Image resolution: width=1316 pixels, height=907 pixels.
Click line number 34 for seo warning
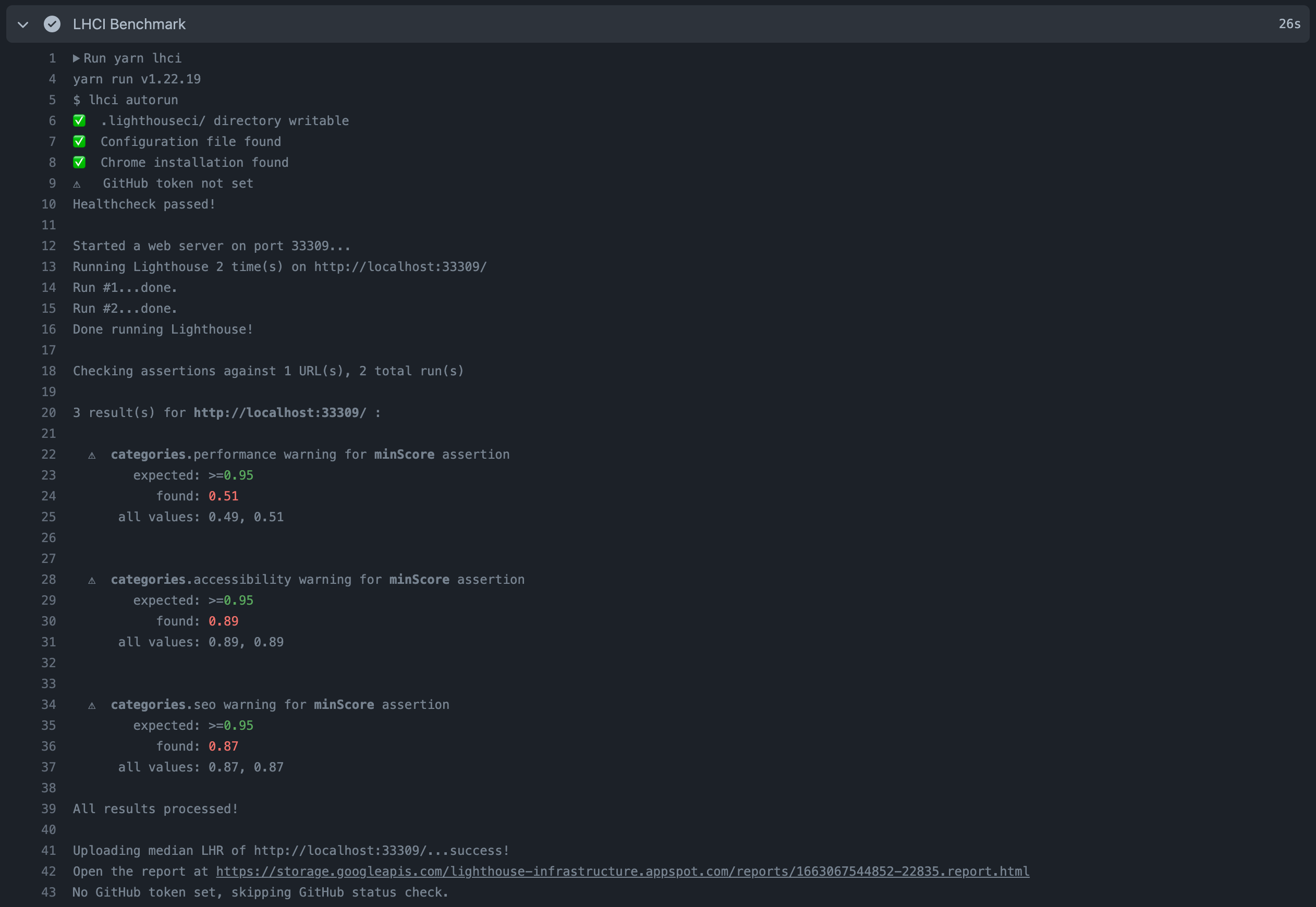pos(48,705)
